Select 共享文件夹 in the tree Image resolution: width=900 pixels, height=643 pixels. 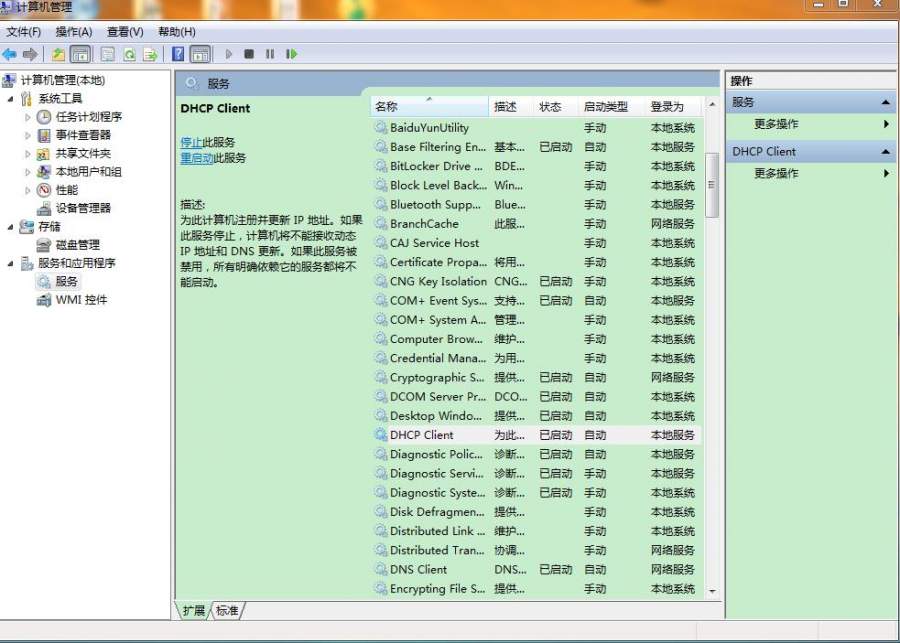[83, 153]
